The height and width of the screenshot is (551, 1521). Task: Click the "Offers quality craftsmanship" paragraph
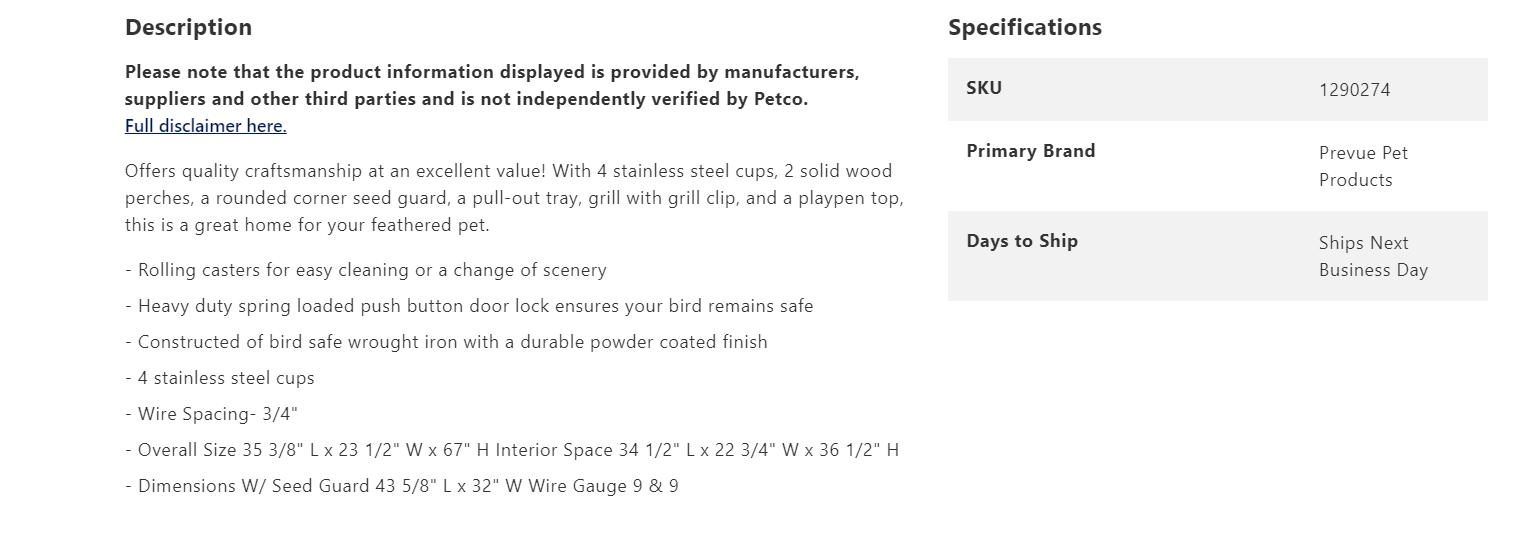tap(513, 198)
